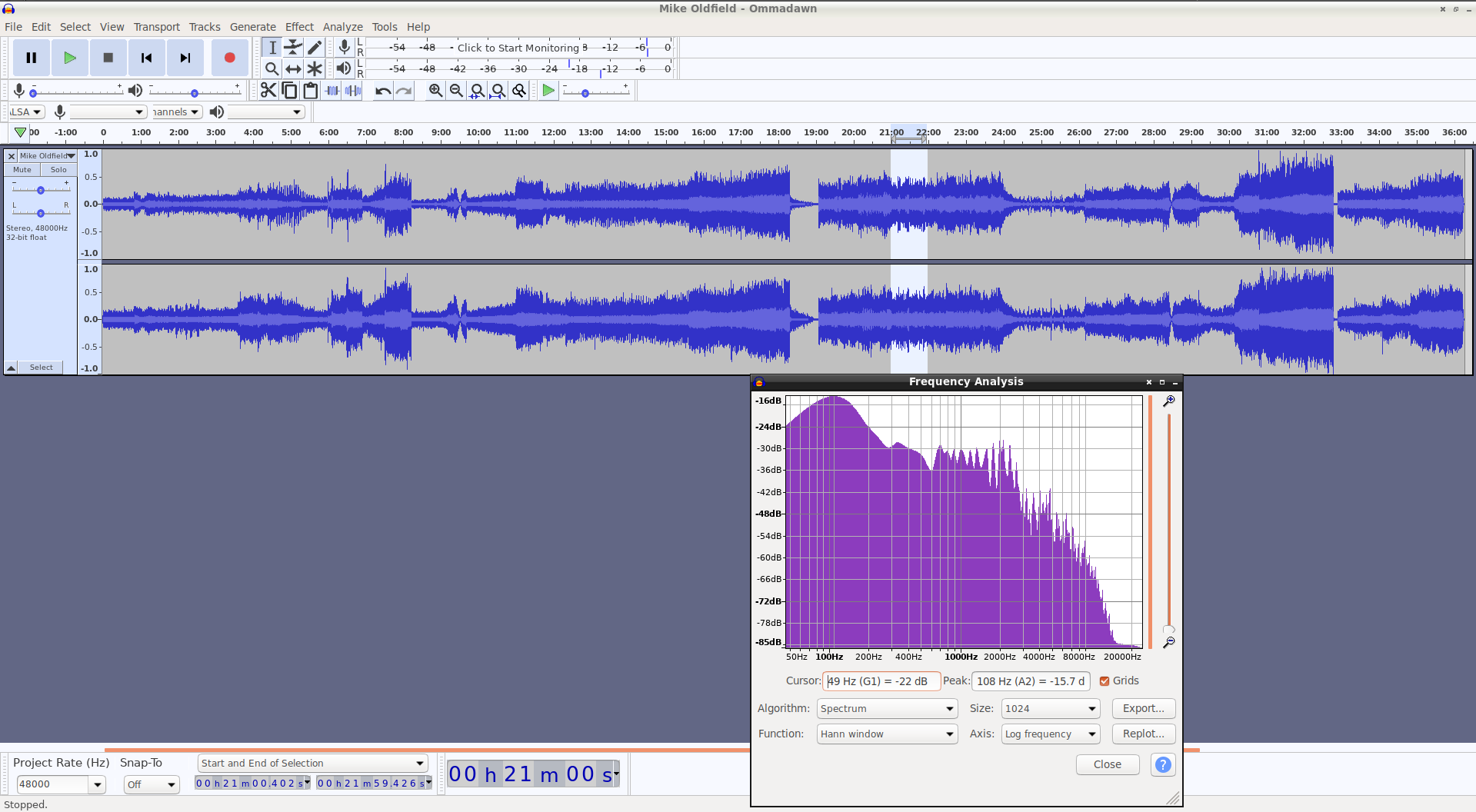Mute the Mike Oldfield track
1476x812 pixels.
click(22, 170)
